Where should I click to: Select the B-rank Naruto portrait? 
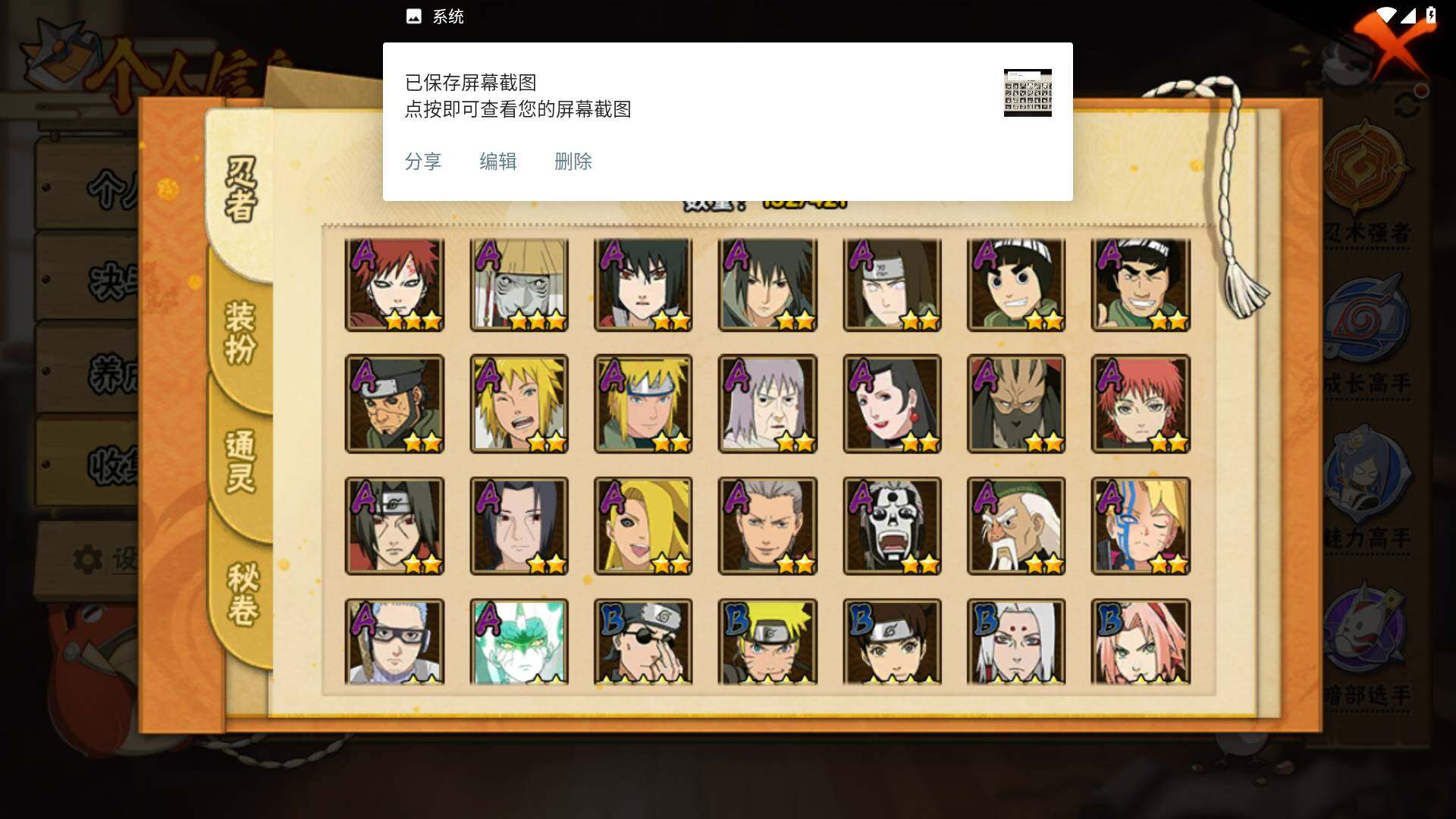767,642
